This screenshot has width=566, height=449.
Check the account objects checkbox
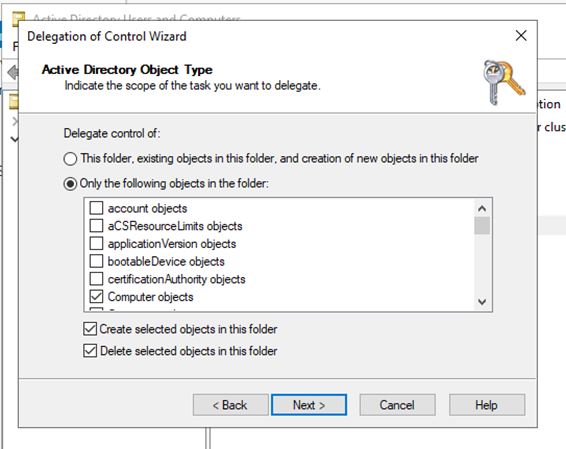(x=96, y=208)
